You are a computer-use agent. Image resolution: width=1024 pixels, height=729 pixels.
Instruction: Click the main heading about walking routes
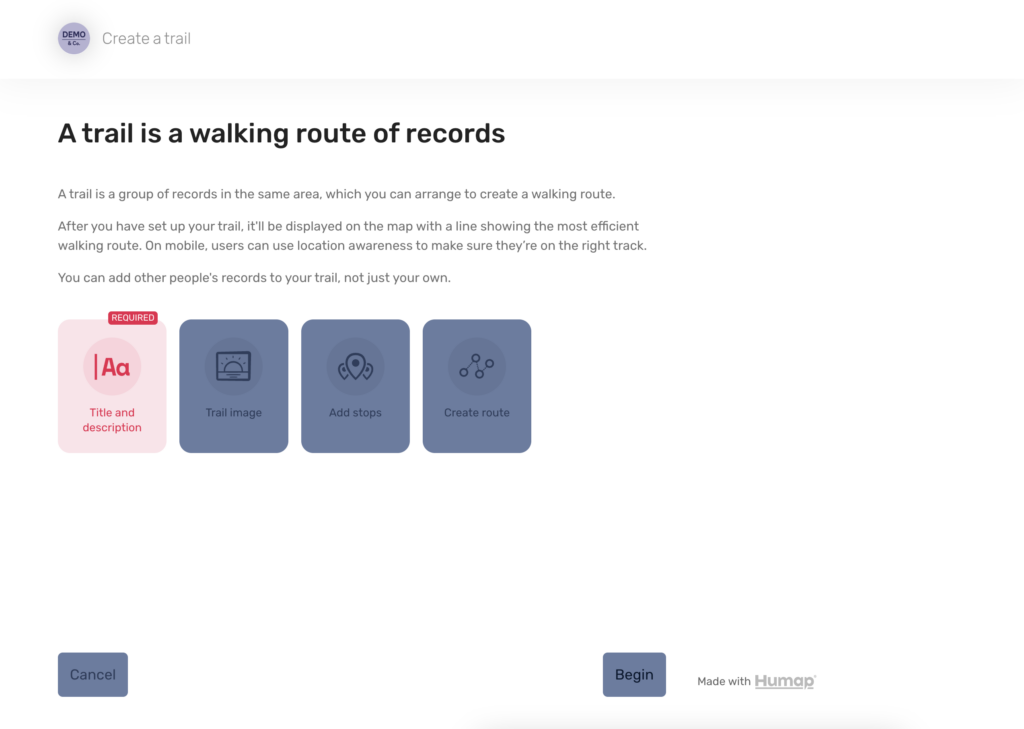click(281, 133)
